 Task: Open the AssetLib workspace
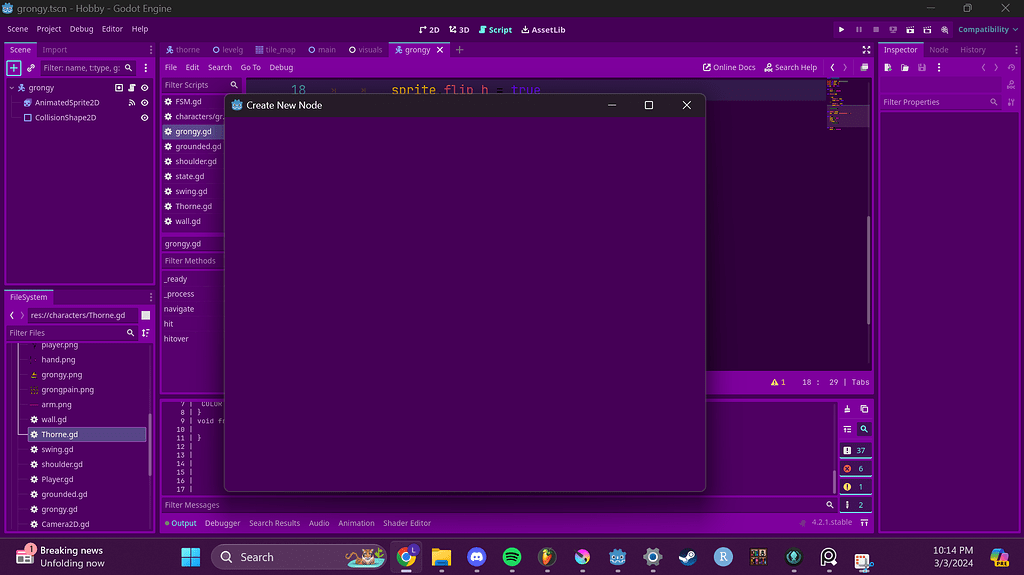tap(543, 29)
